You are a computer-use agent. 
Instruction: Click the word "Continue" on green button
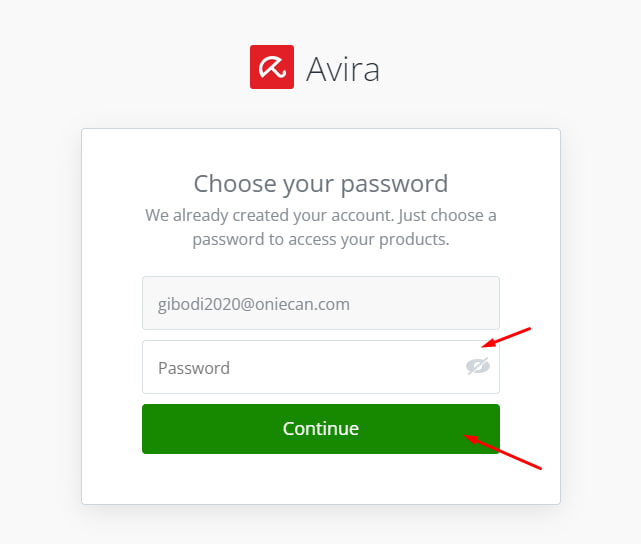[320, 429]
